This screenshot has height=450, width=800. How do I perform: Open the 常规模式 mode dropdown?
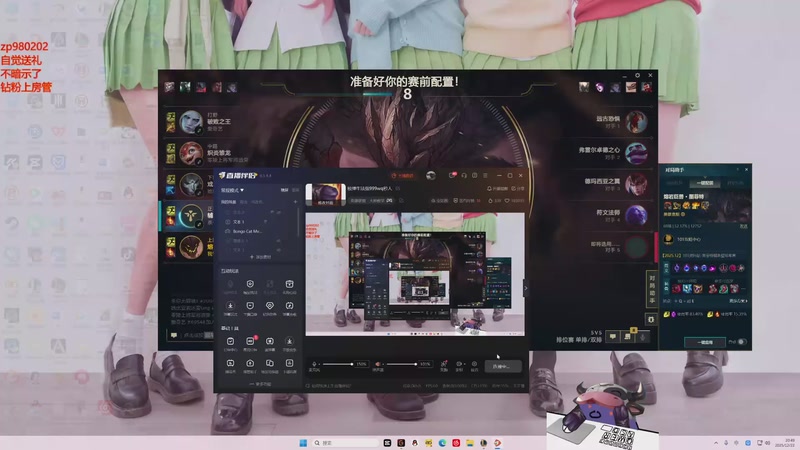tap(232, 190)
